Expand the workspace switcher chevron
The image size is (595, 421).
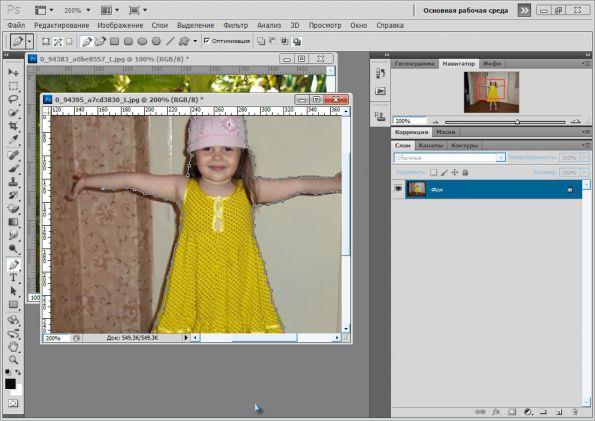(524, 10)
